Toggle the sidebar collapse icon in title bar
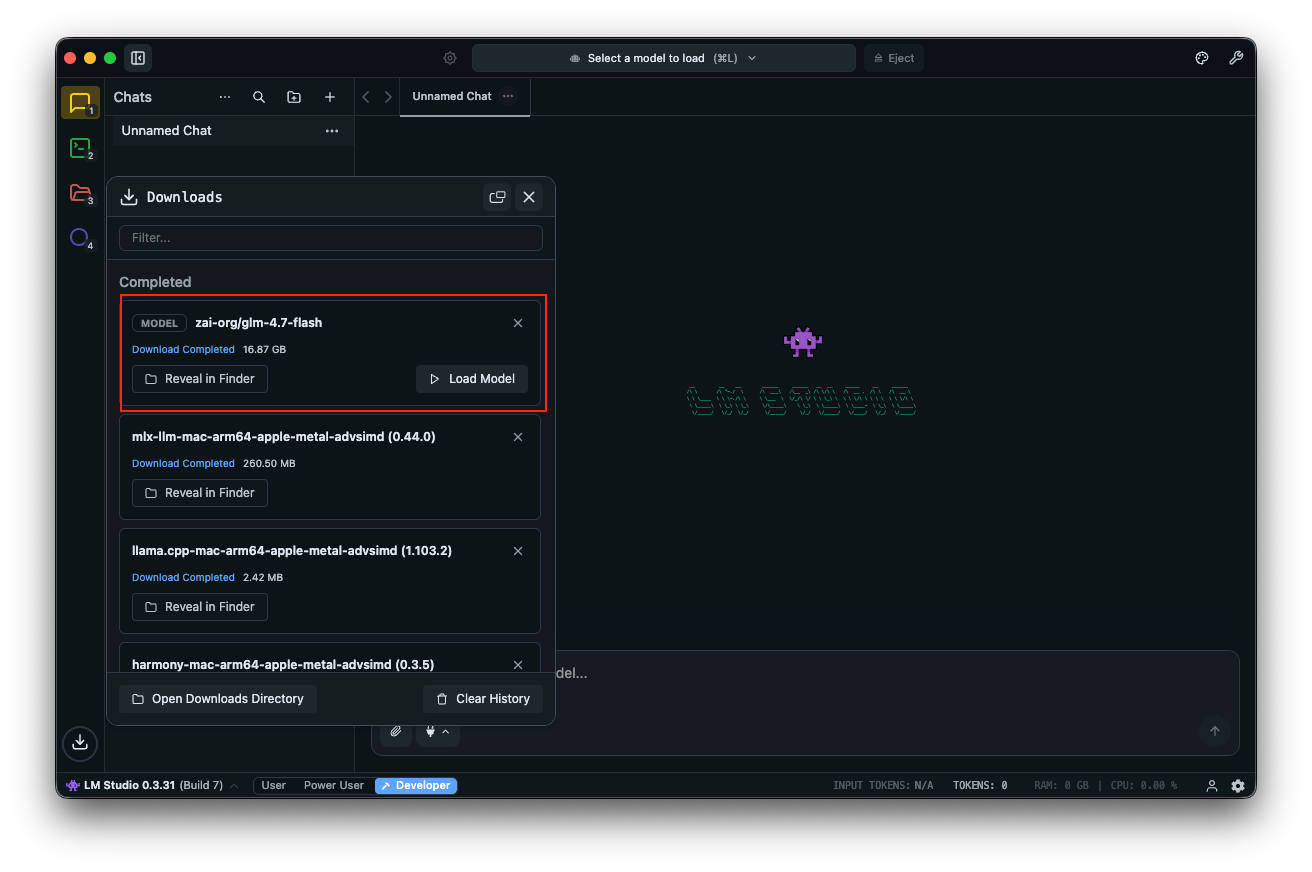The image size is (1312, 872). point(138,58)
